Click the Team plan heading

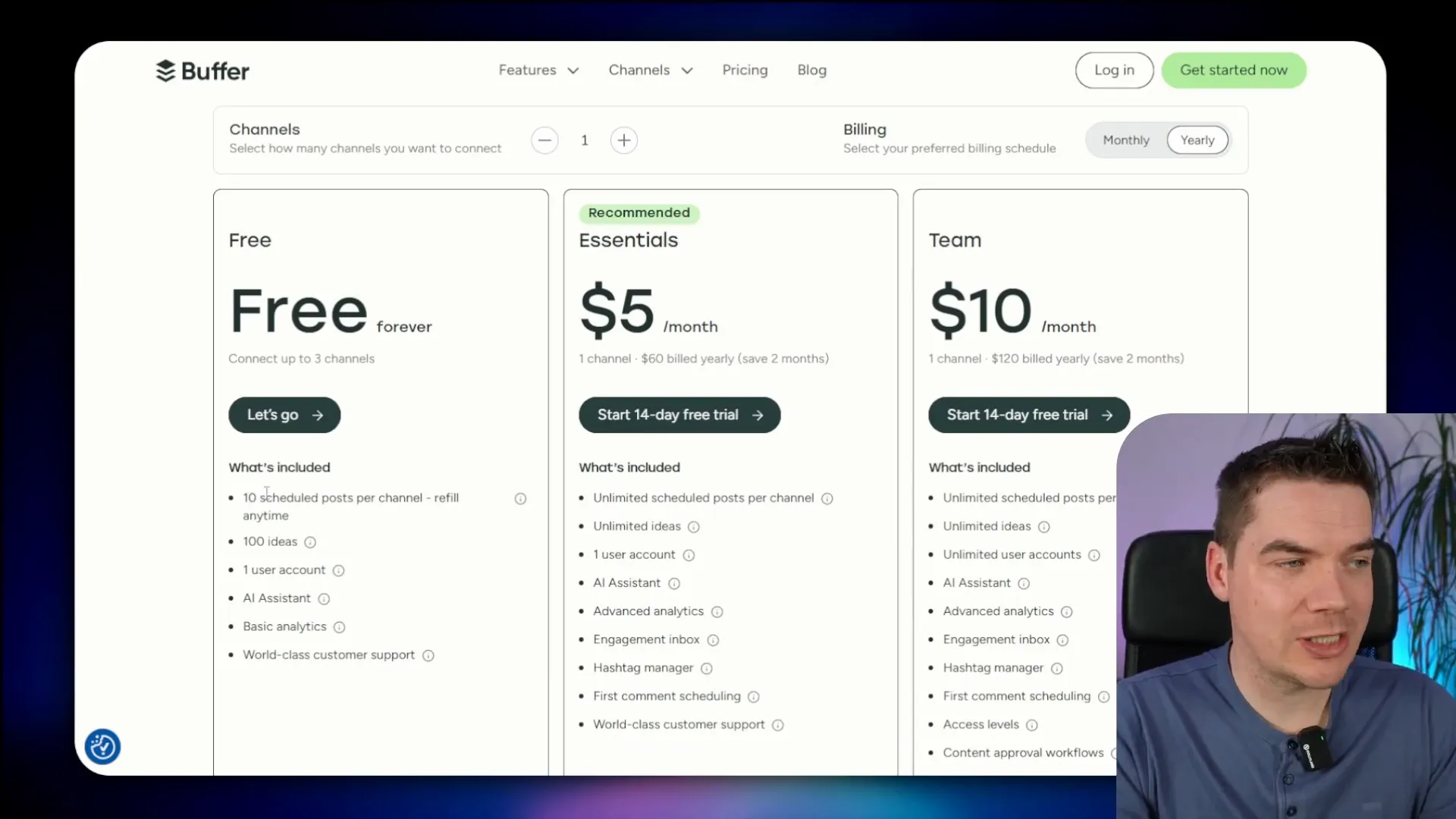pos(955,240)
